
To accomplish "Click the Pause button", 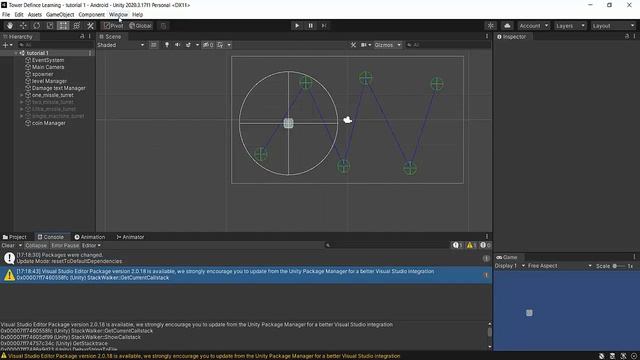I will pyautogui.click(x=310, y=26).
